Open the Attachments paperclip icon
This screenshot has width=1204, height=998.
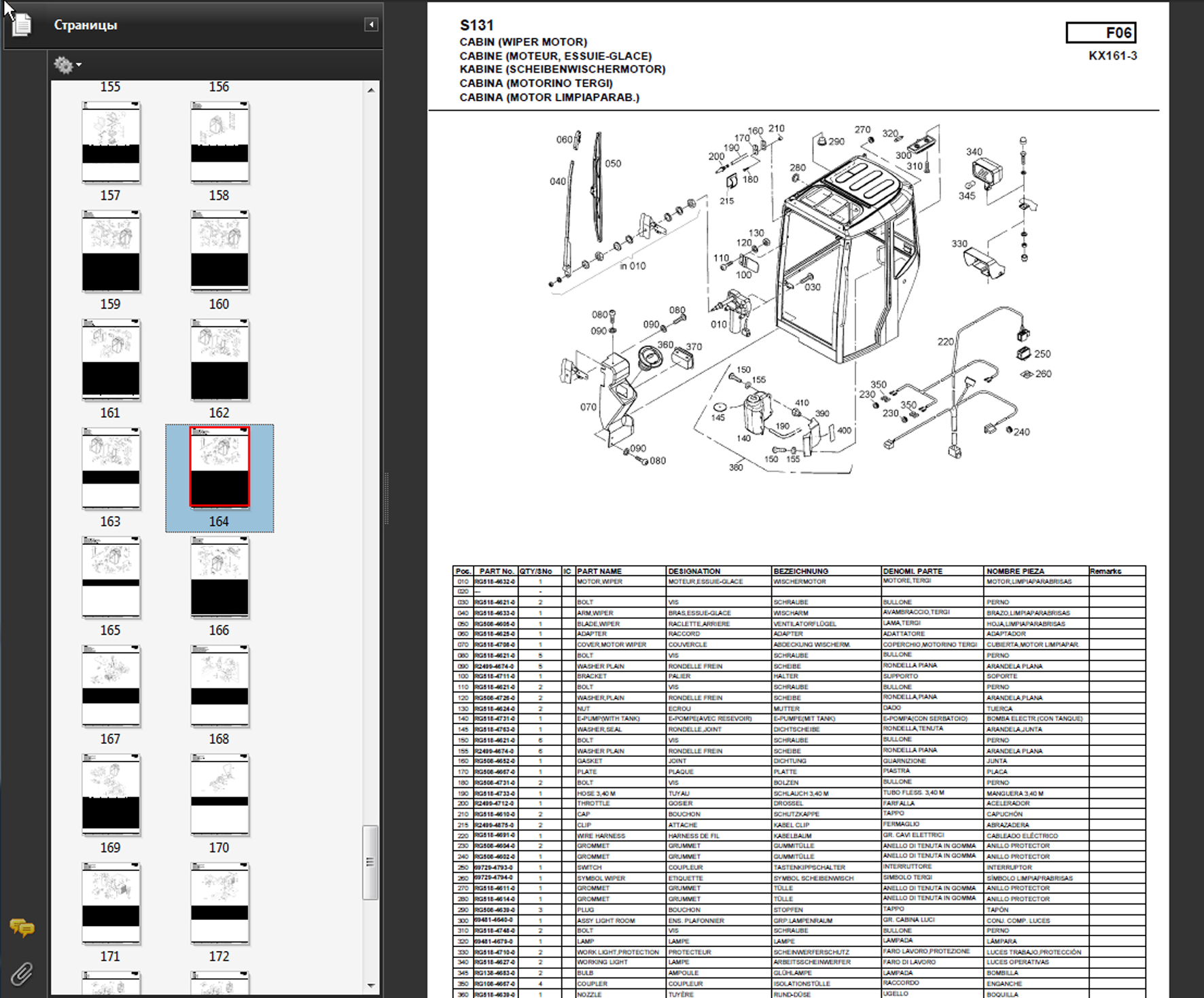click(22, 974)
